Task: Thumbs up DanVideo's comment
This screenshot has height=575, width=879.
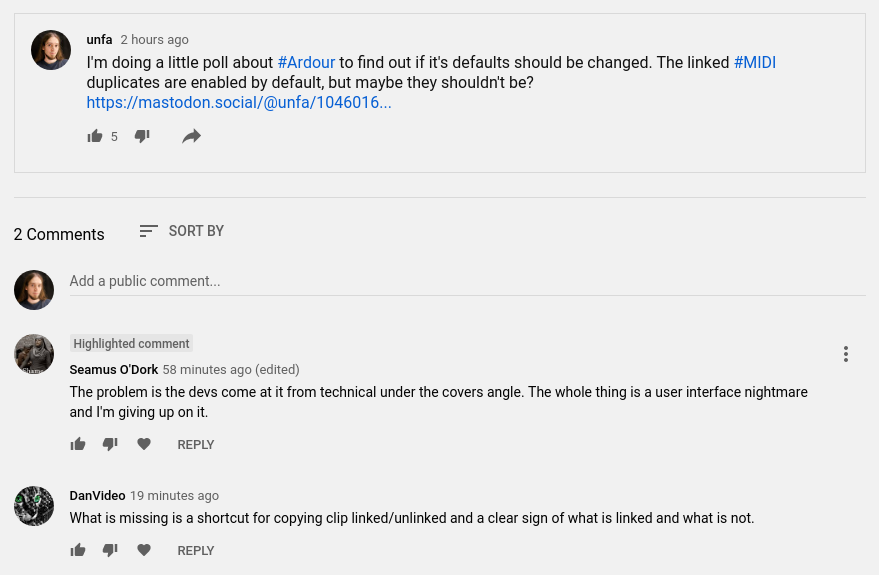Action: click(x=78, y=550)
